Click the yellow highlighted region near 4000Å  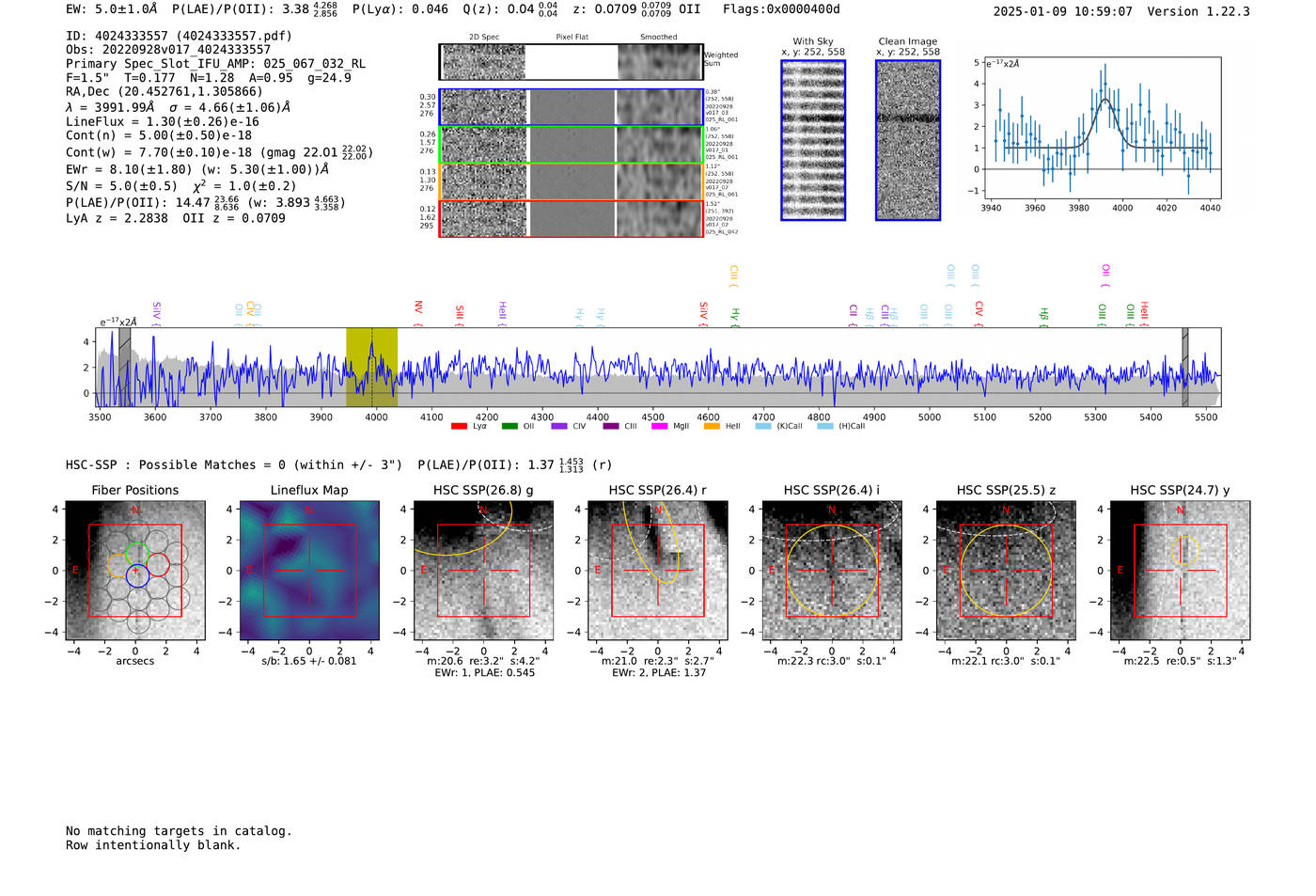(x=371, y=367)
